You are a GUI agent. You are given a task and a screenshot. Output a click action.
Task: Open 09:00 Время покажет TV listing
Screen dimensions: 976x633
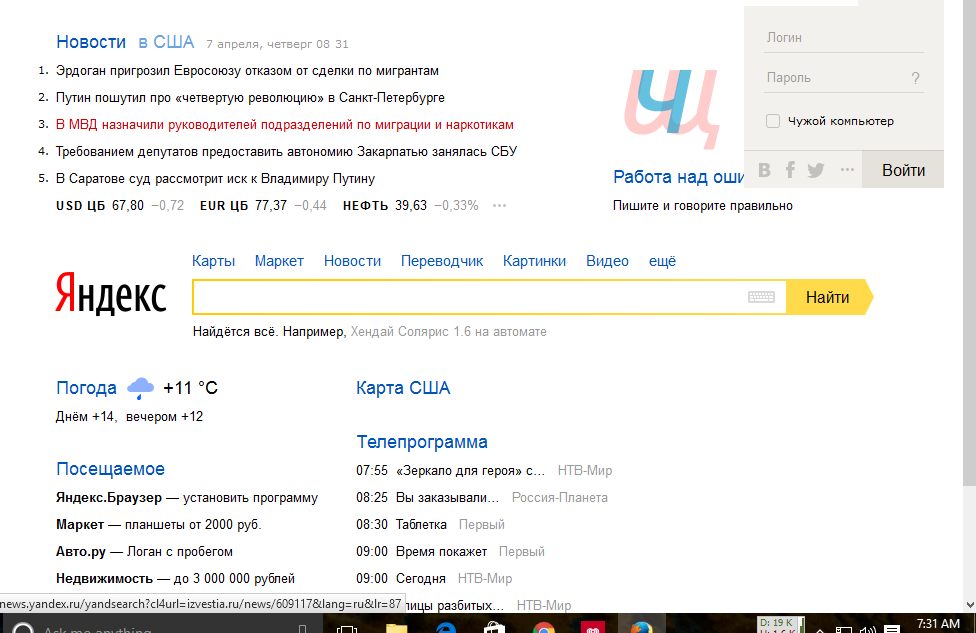click(421, 551)
